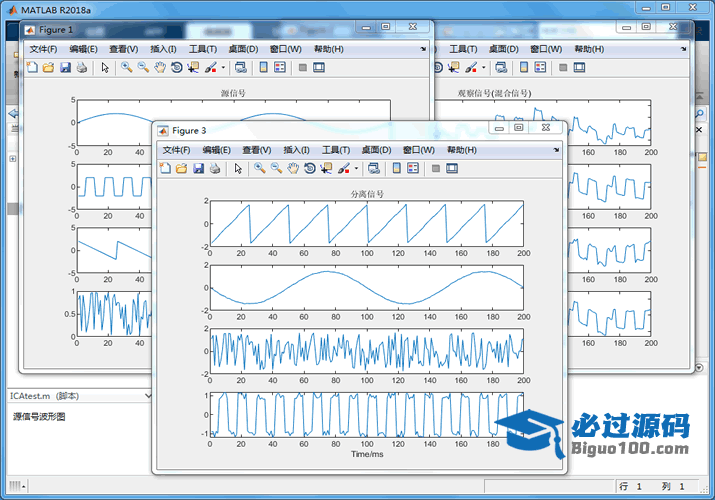Click Insert Legend icon in background figure
The image size is (715, 500).
[x=540, y=67]
